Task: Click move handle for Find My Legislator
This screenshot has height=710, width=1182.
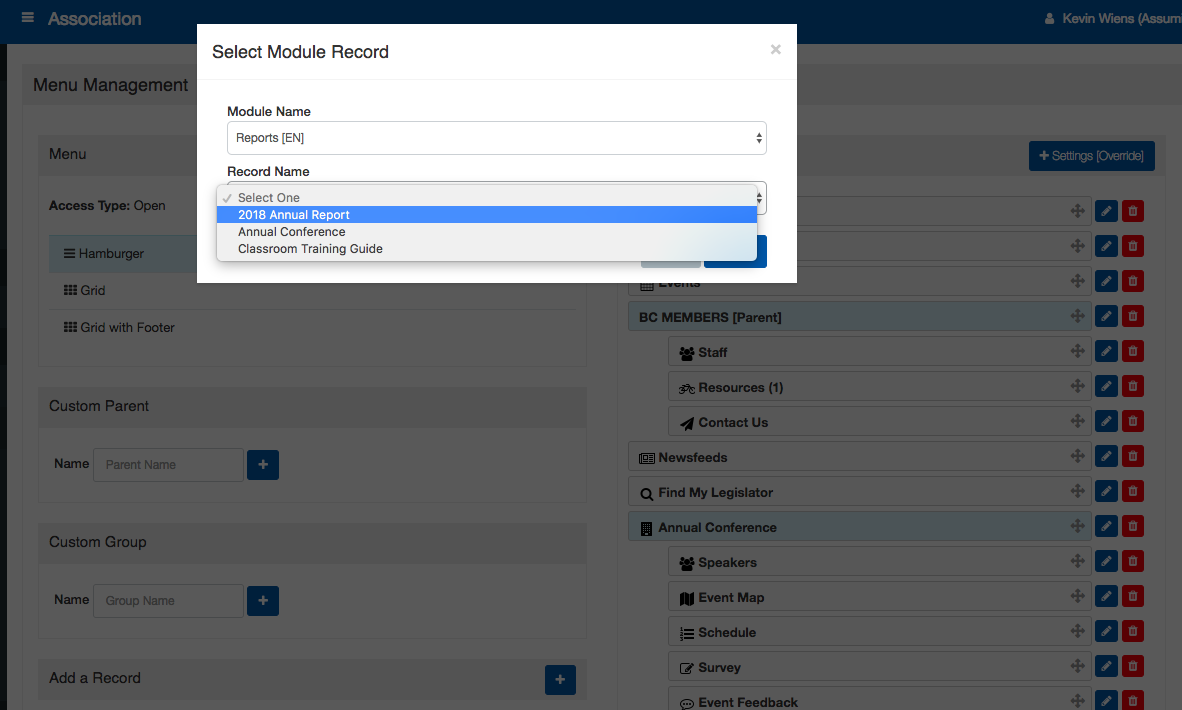Action: pos(1077,491)
